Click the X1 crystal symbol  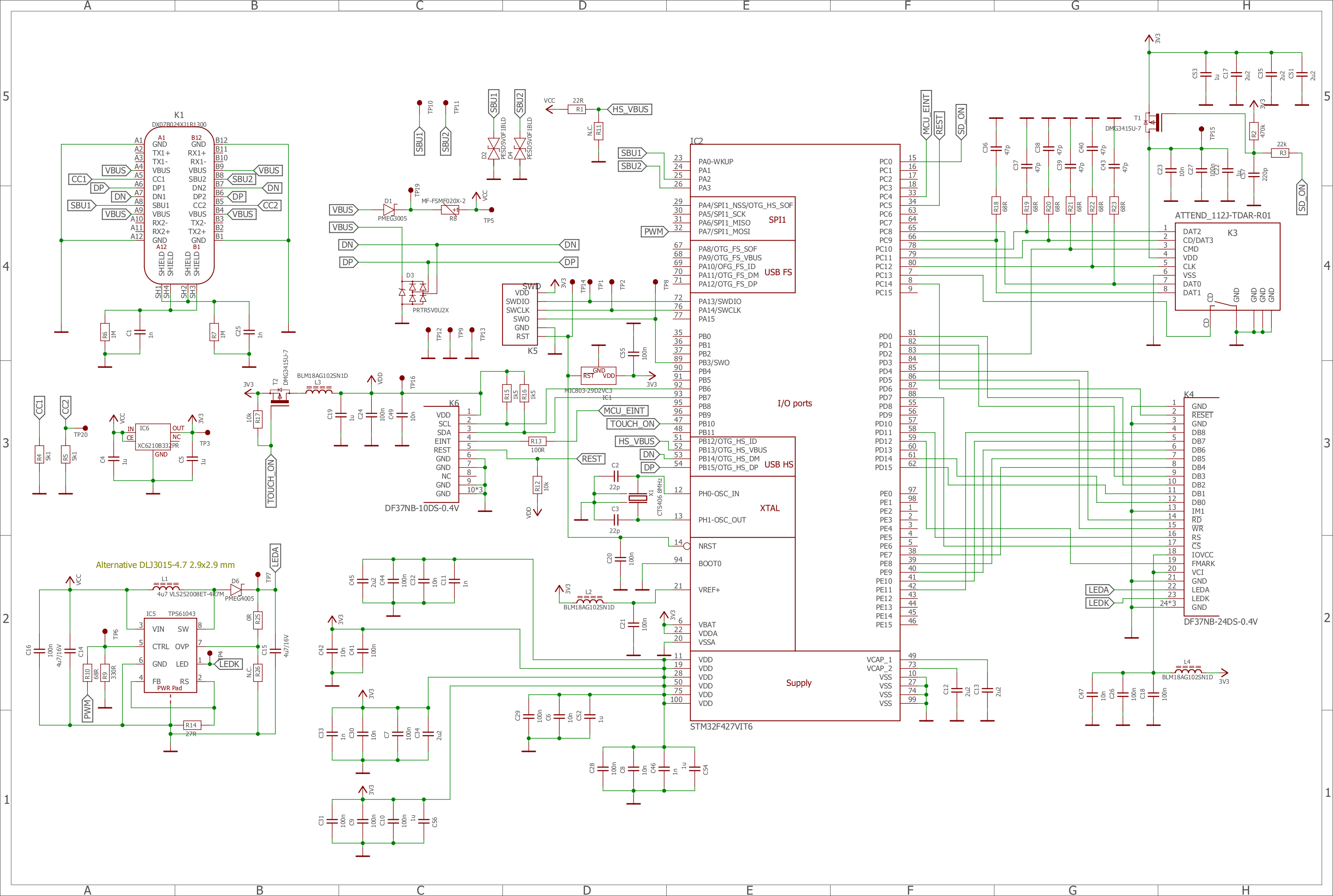638,498
